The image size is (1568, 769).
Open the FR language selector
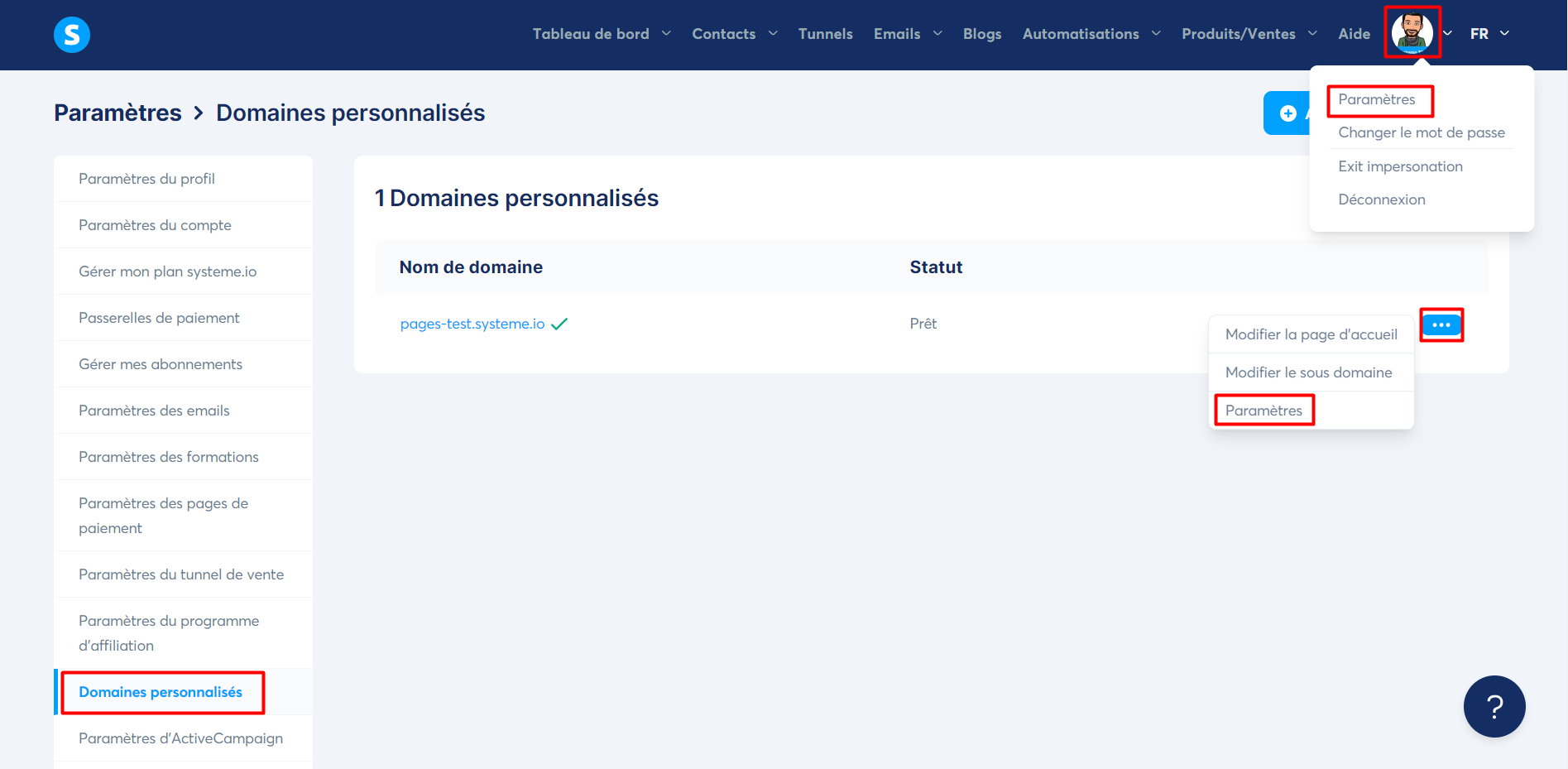click(x=1489, y=33)
